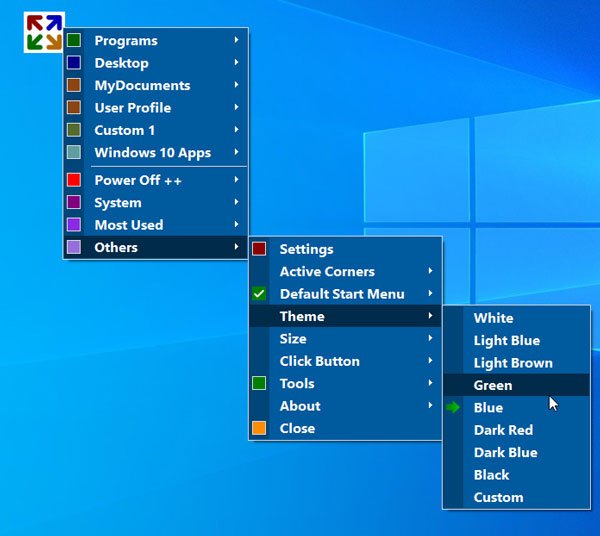The height and width of the screenshot is (536, 600).
Task: Expand the Programs submenu arrow
Action: [x=236, y=40]
